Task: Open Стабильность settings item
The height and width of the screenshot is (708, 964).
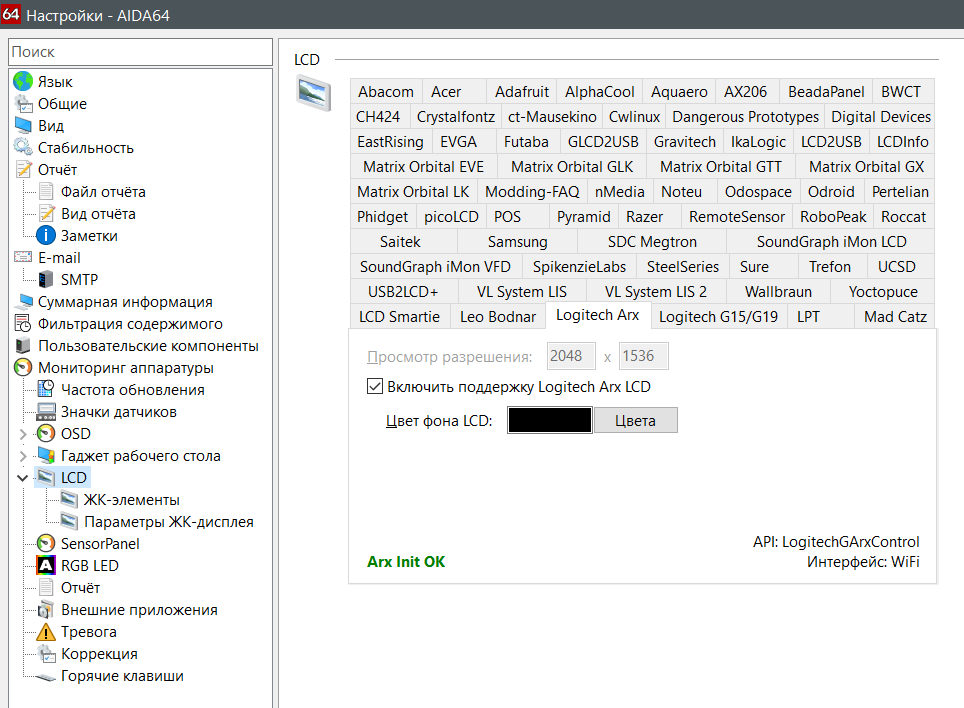Action: (85, 148)
